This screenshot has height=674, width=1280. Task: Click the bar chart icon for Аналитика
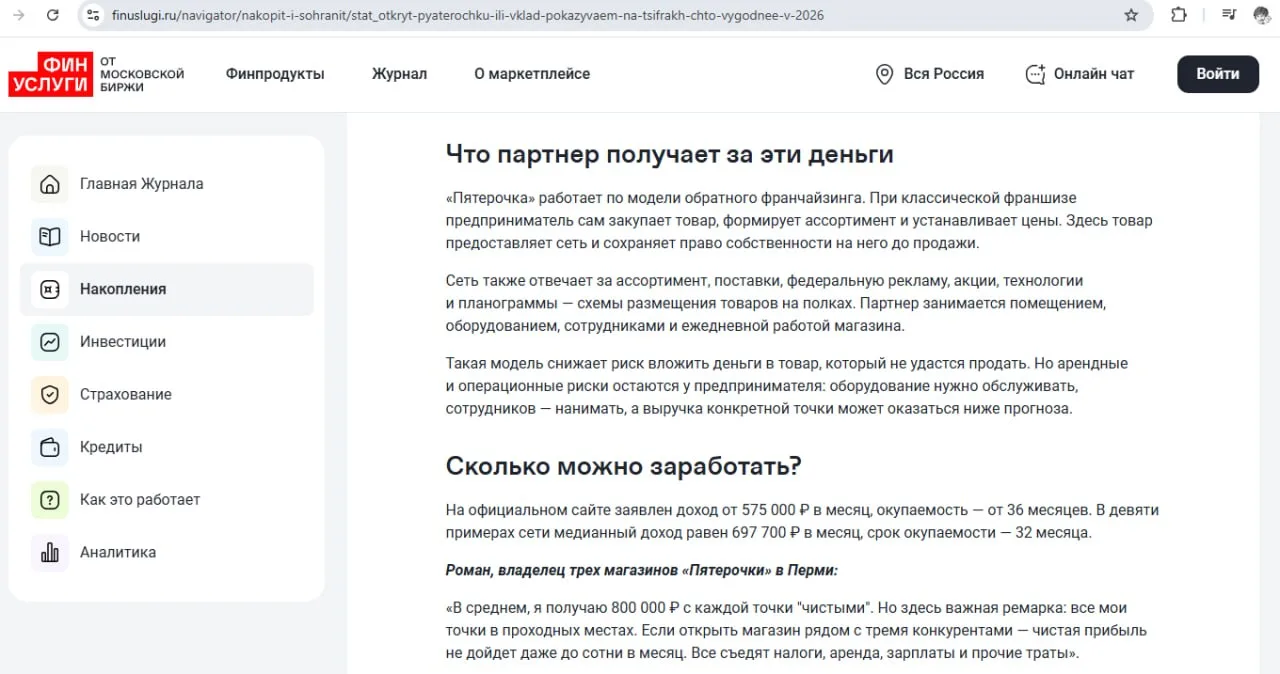(50, 552)
